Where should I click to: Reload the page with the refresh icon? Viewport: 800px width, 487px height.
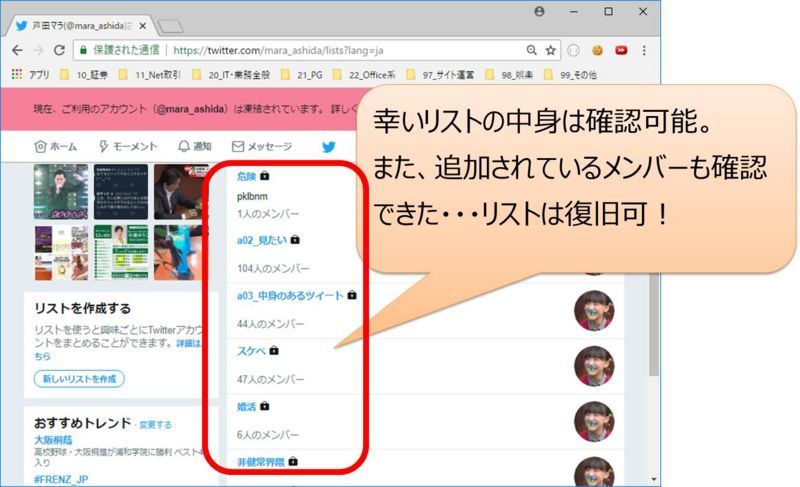pos(59,50)
